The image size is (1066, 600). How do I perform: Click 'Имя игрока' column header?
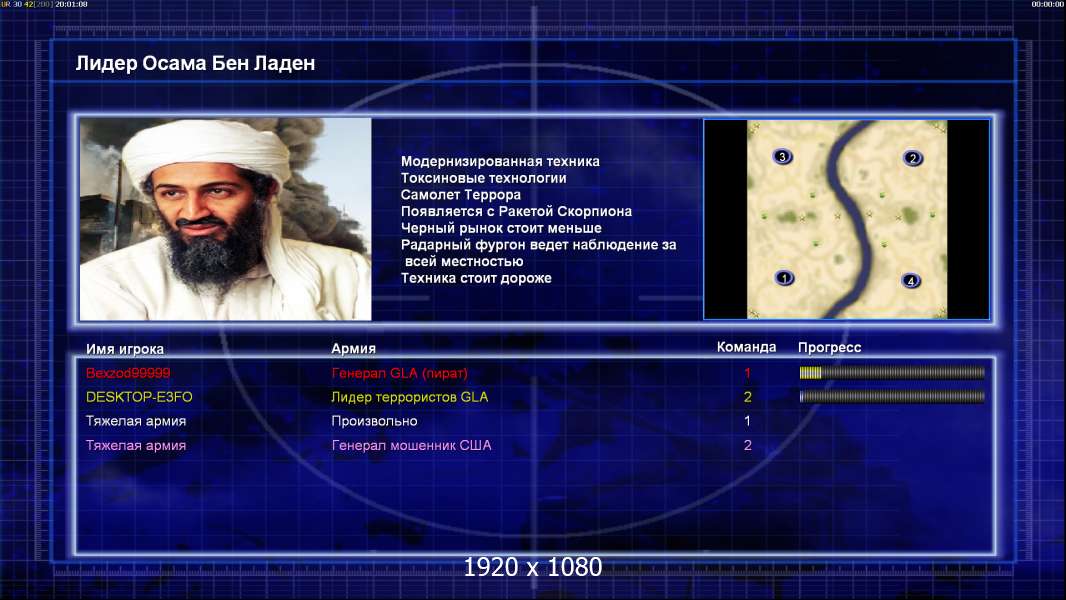(124, 349)
